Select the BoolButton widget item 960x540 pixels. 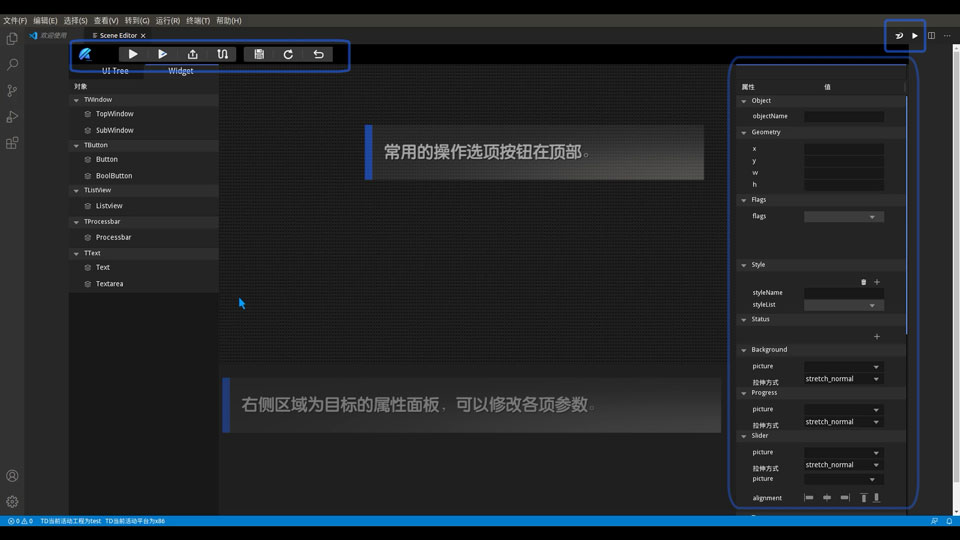[114, 176]
